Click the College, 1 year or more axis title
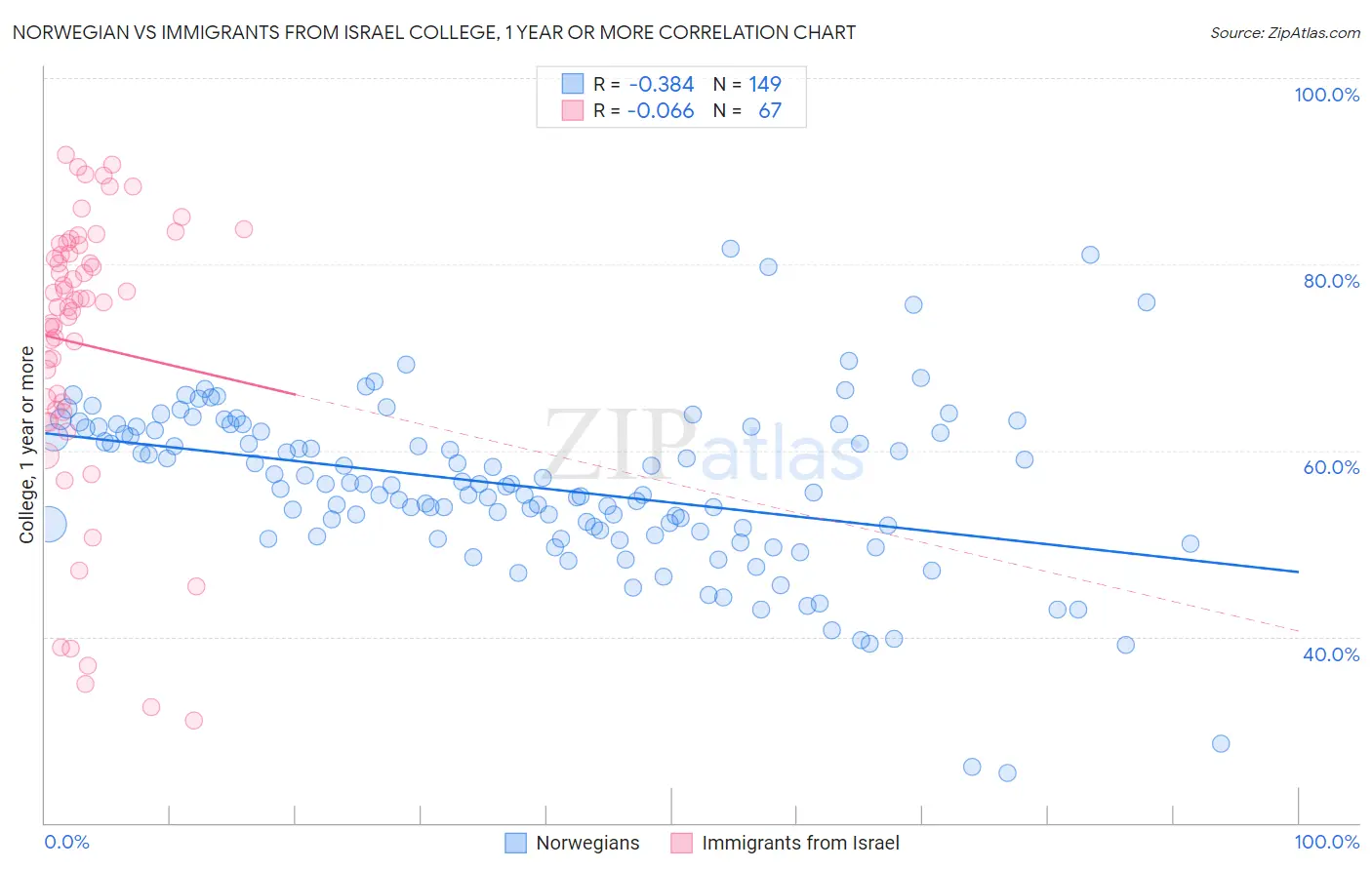Viewport: 1372px width, 870px height. coord(26,445)
